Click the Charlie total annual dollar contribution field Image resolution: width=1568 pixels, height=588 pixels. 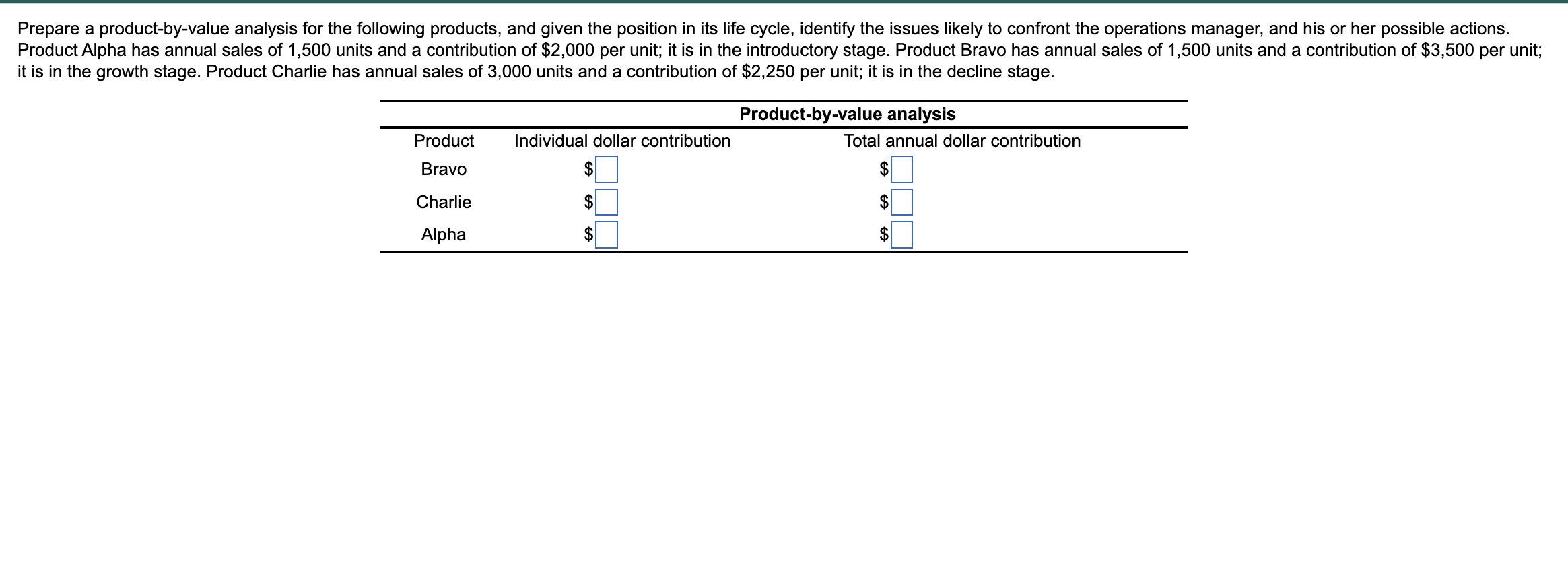click(x=902, y=203)
